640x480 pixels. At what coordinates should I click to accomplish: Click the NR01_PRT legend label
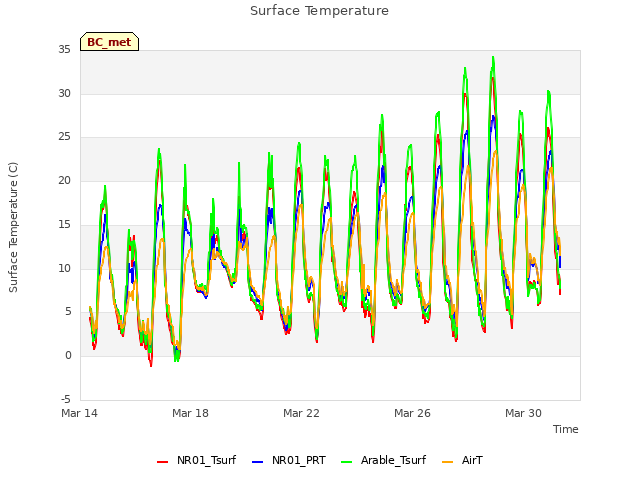pos(298,460)
